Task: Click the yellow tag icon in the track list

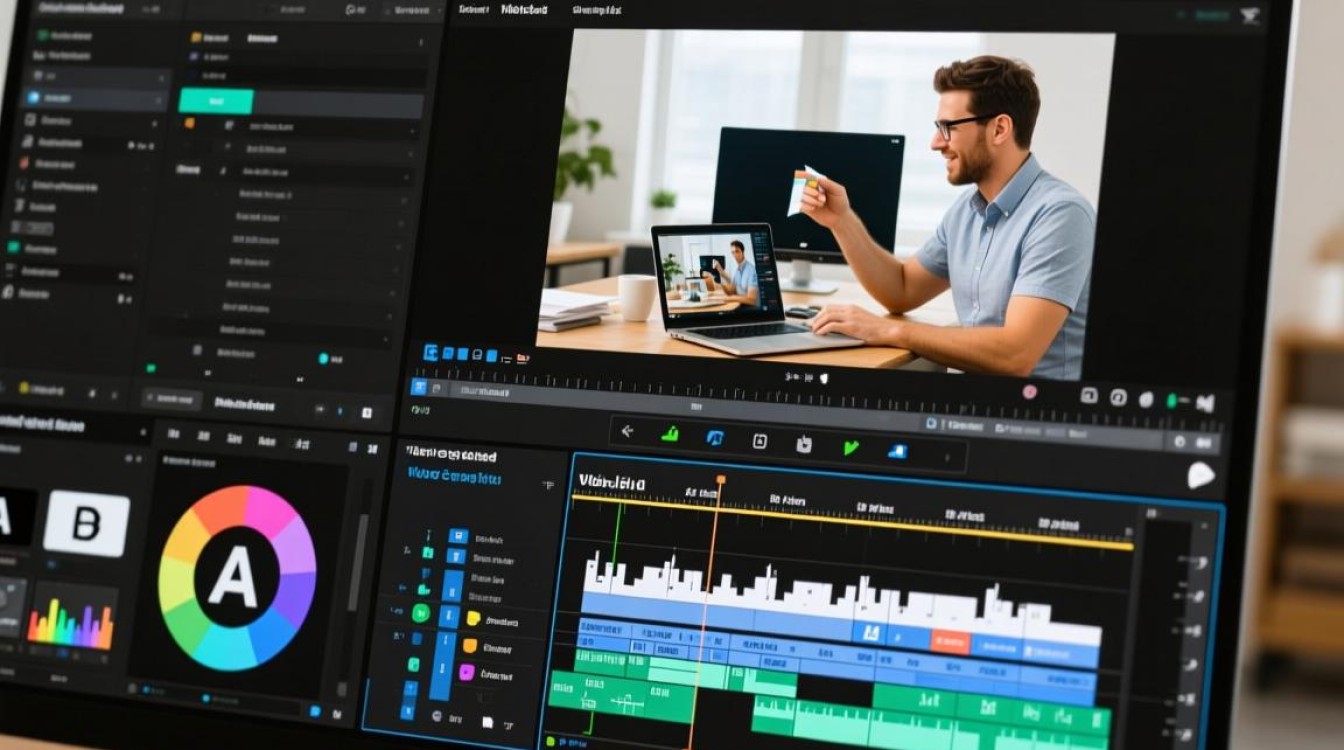Action: 472,618
